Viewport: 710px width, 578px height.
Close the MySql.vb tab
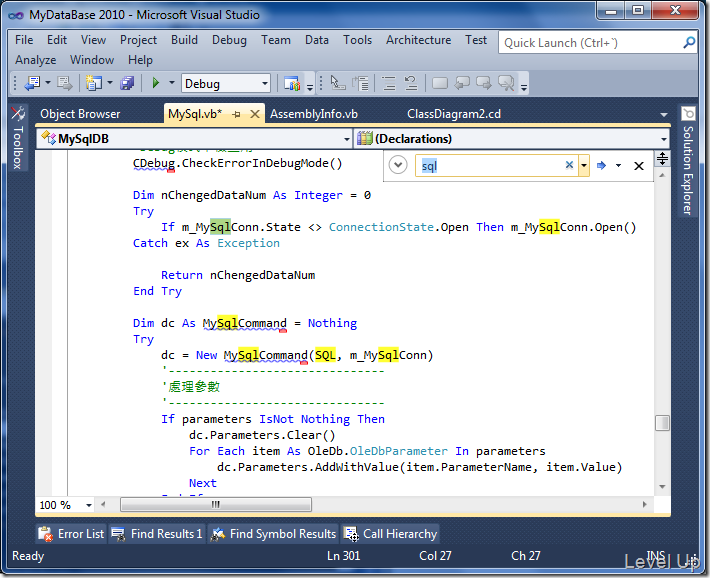tap(255, 114)
